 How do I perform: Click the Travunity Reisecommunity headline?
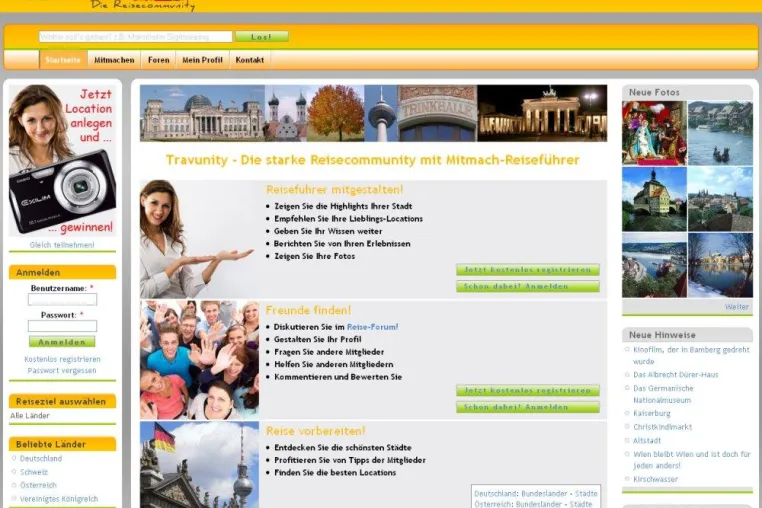click(373, 160)
